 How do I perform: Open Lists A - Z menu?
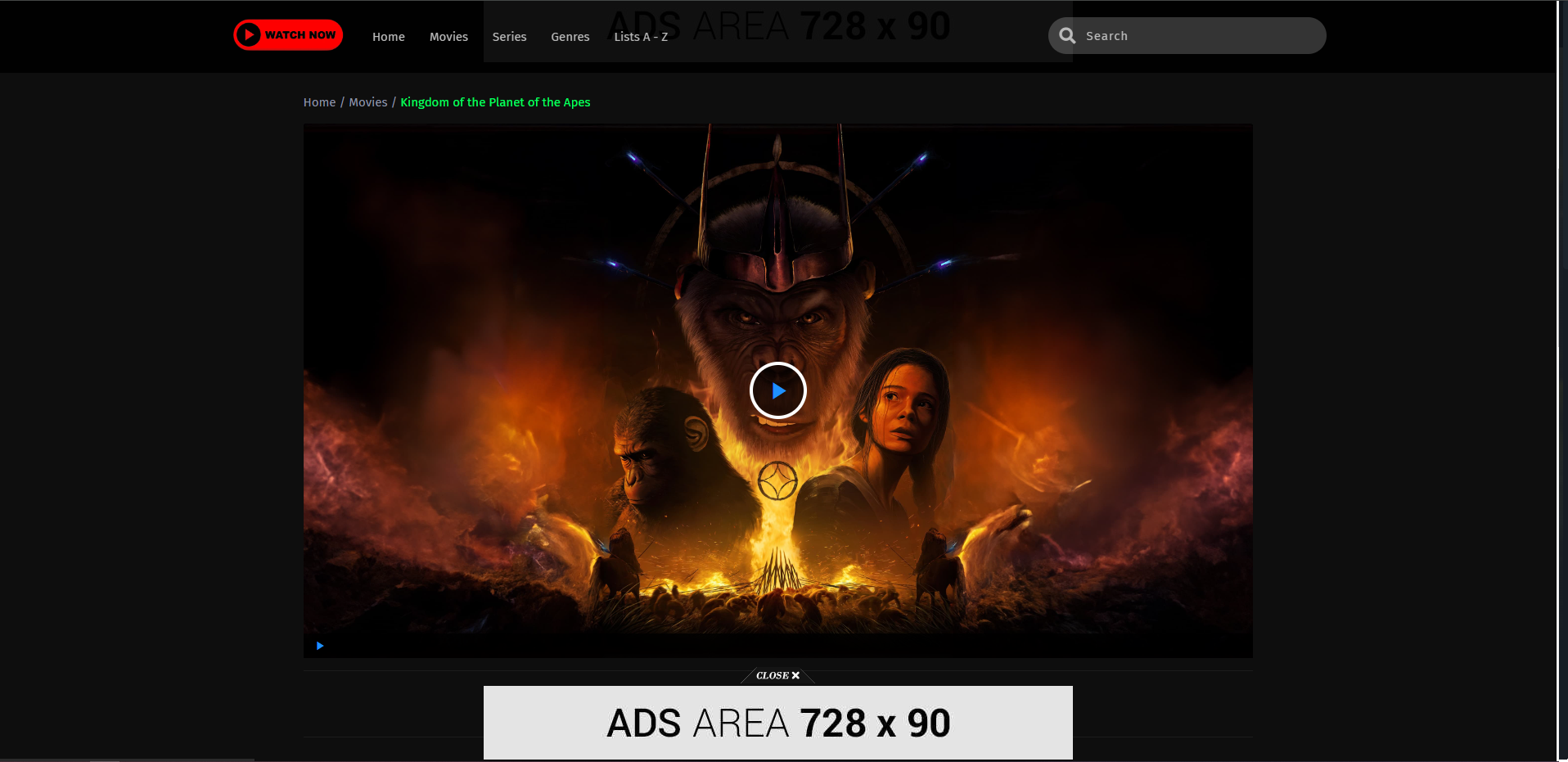click(641, 37)
